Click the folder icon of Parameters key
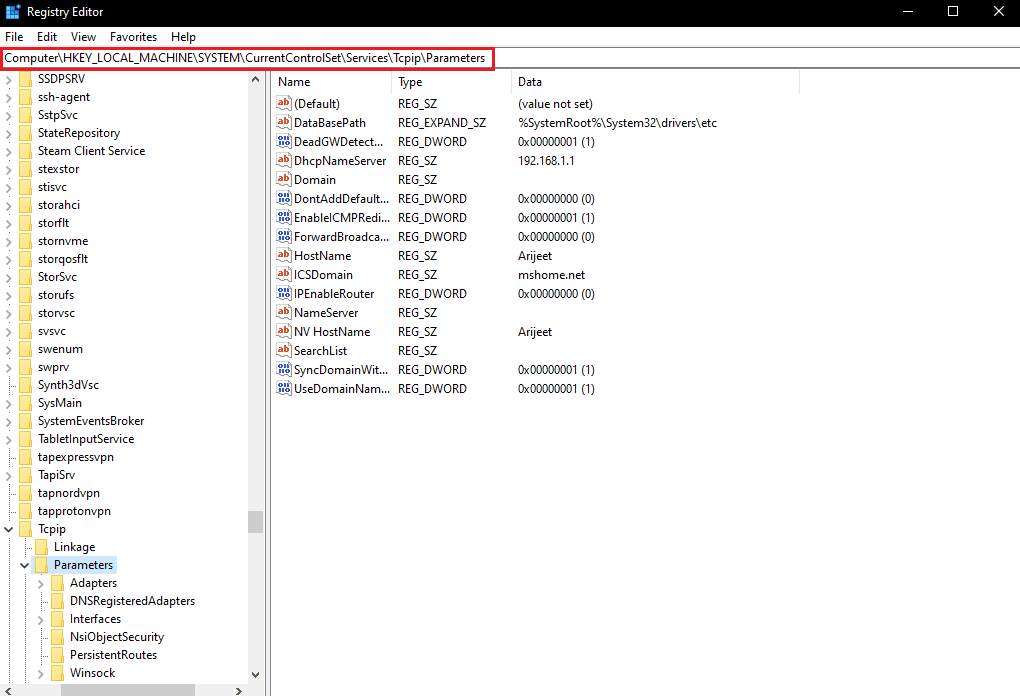The image size is (1020, 696). (x=42, y=565)
